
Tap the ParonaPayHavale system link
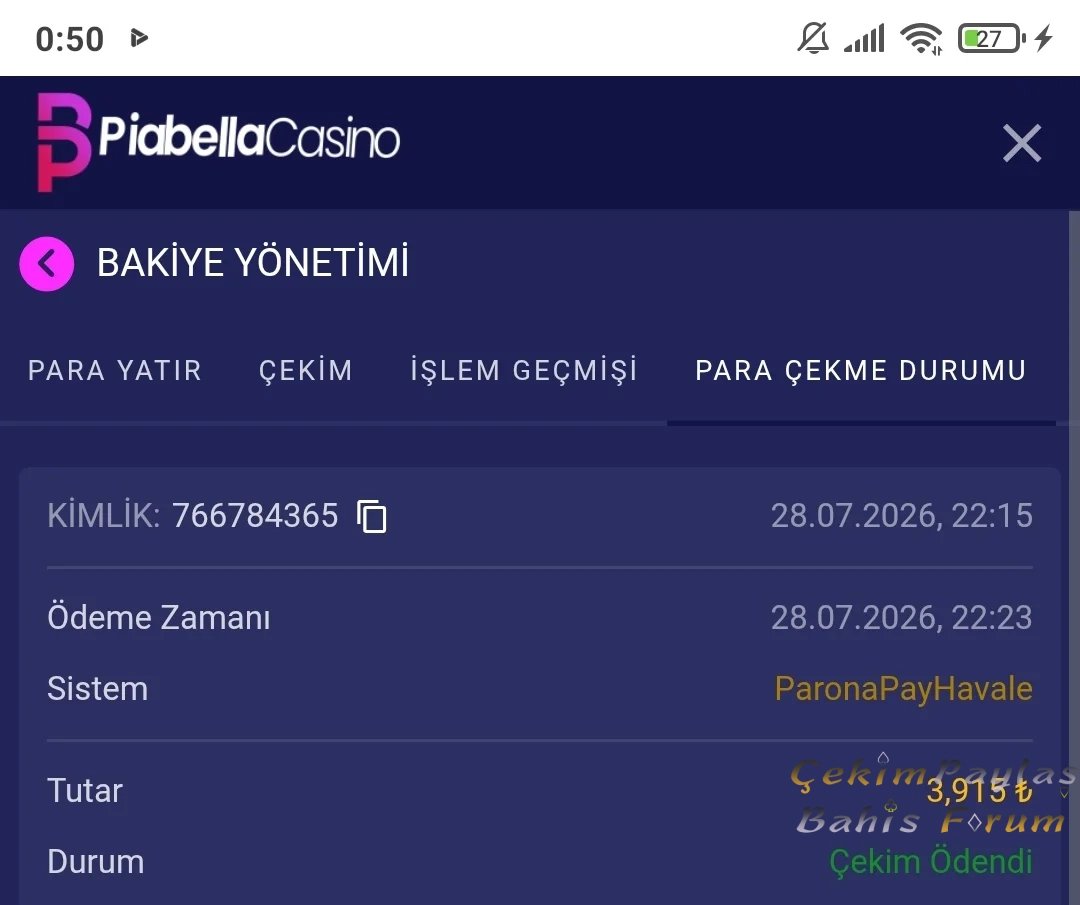(x=904, y=689)
